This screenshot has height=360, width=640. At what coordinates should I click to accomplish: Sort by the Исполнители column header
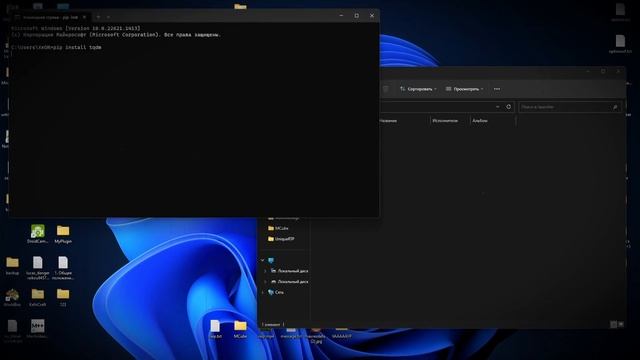[445, 120]
